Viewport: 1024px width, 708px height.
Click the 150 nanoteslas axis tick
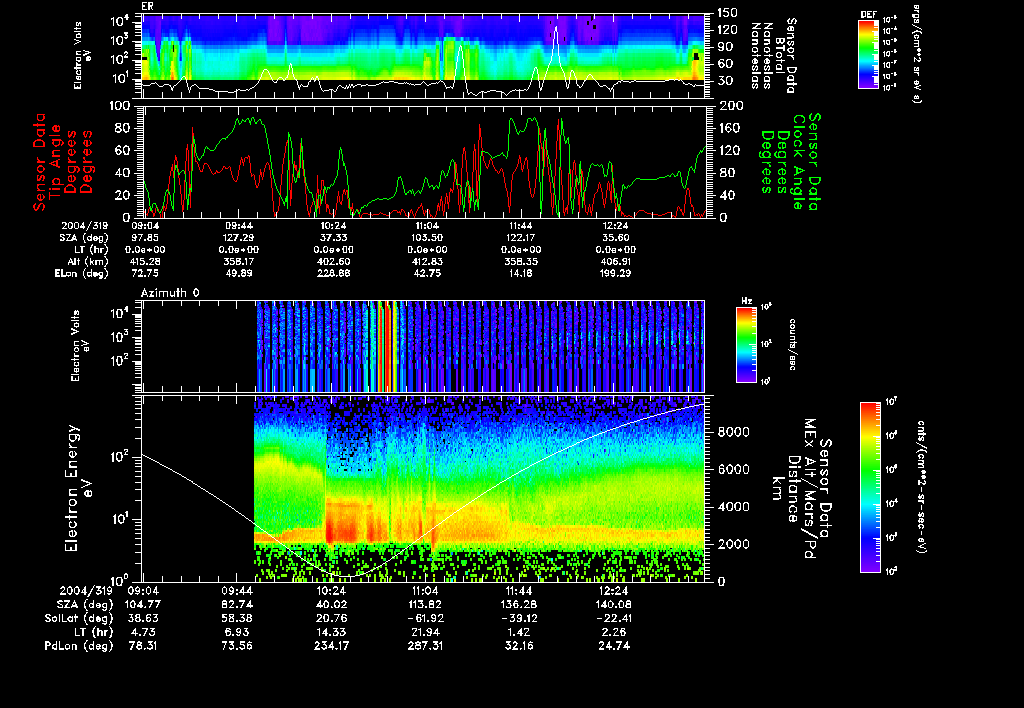tap(727, 12)
